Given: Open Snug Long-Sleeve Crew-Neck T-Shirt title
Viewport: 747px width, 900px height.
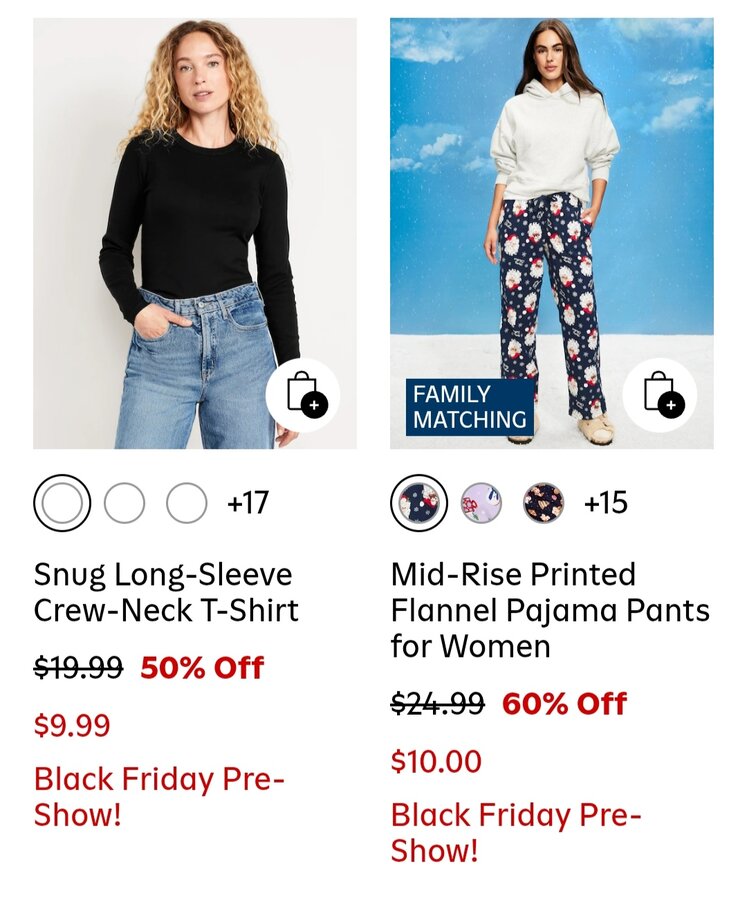Looking at the screenshot, I should [x=166, y=592].
